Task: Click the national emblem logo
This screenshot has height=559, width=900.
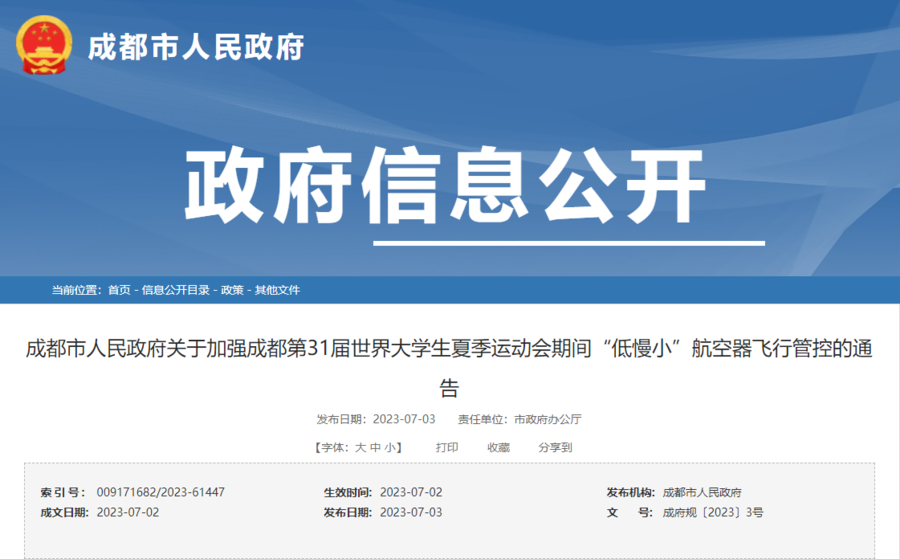Action: click(x=43, y=45)
